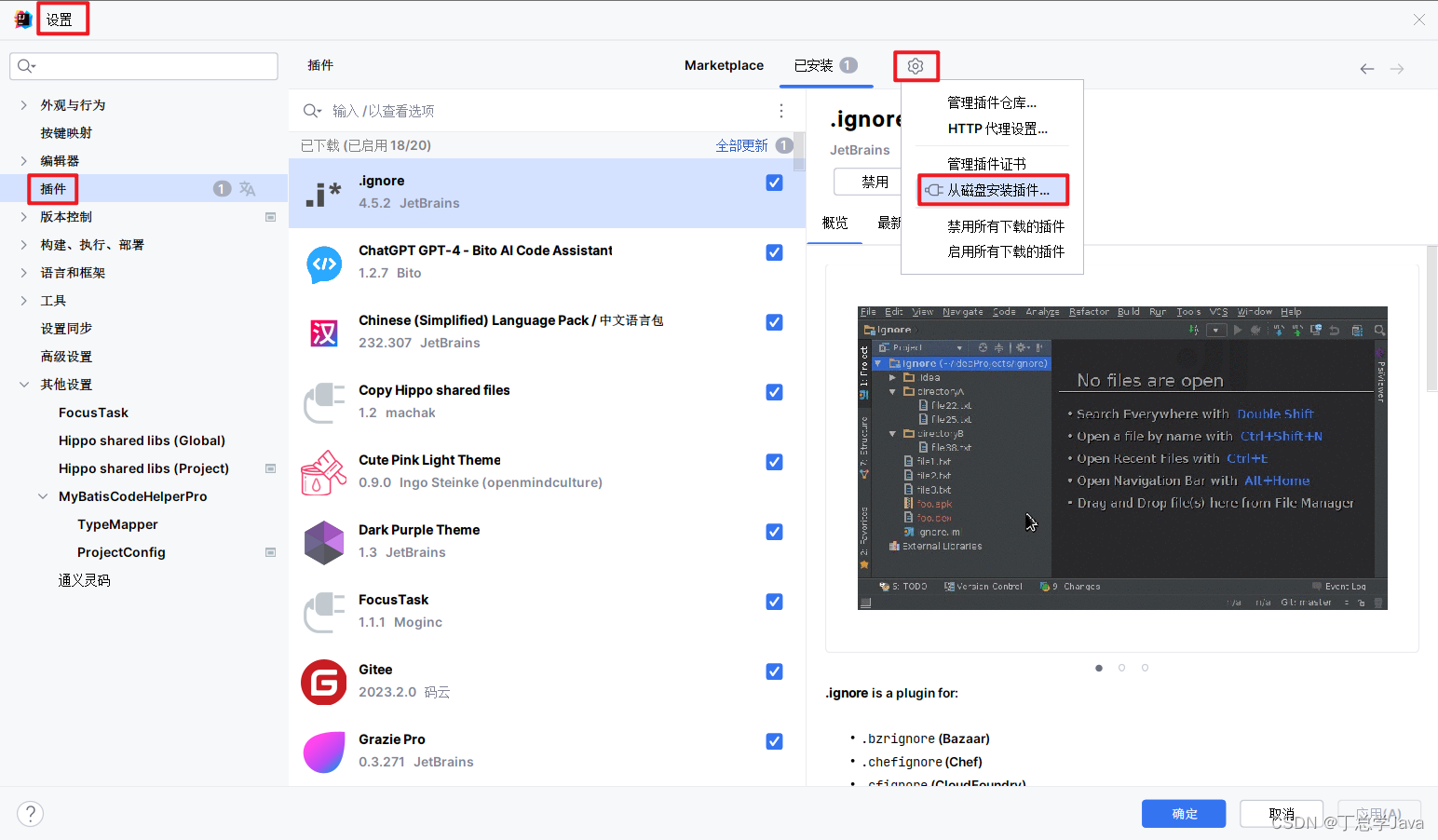Click the Grazie Pro plugin icon
1438x840 pixels.
(x=324, y=752)
